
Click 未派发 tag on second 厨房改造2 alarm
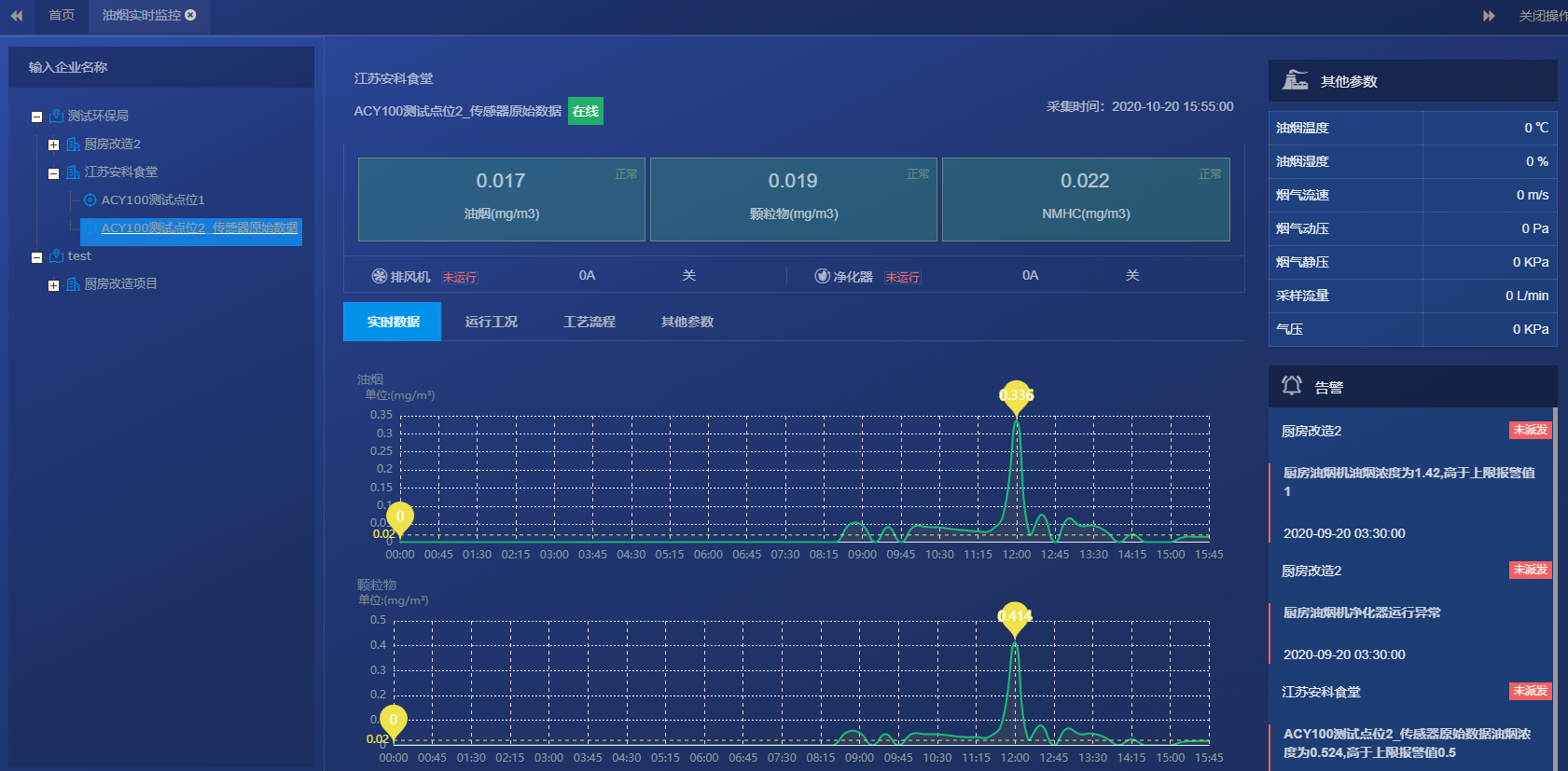[1531, 570]
